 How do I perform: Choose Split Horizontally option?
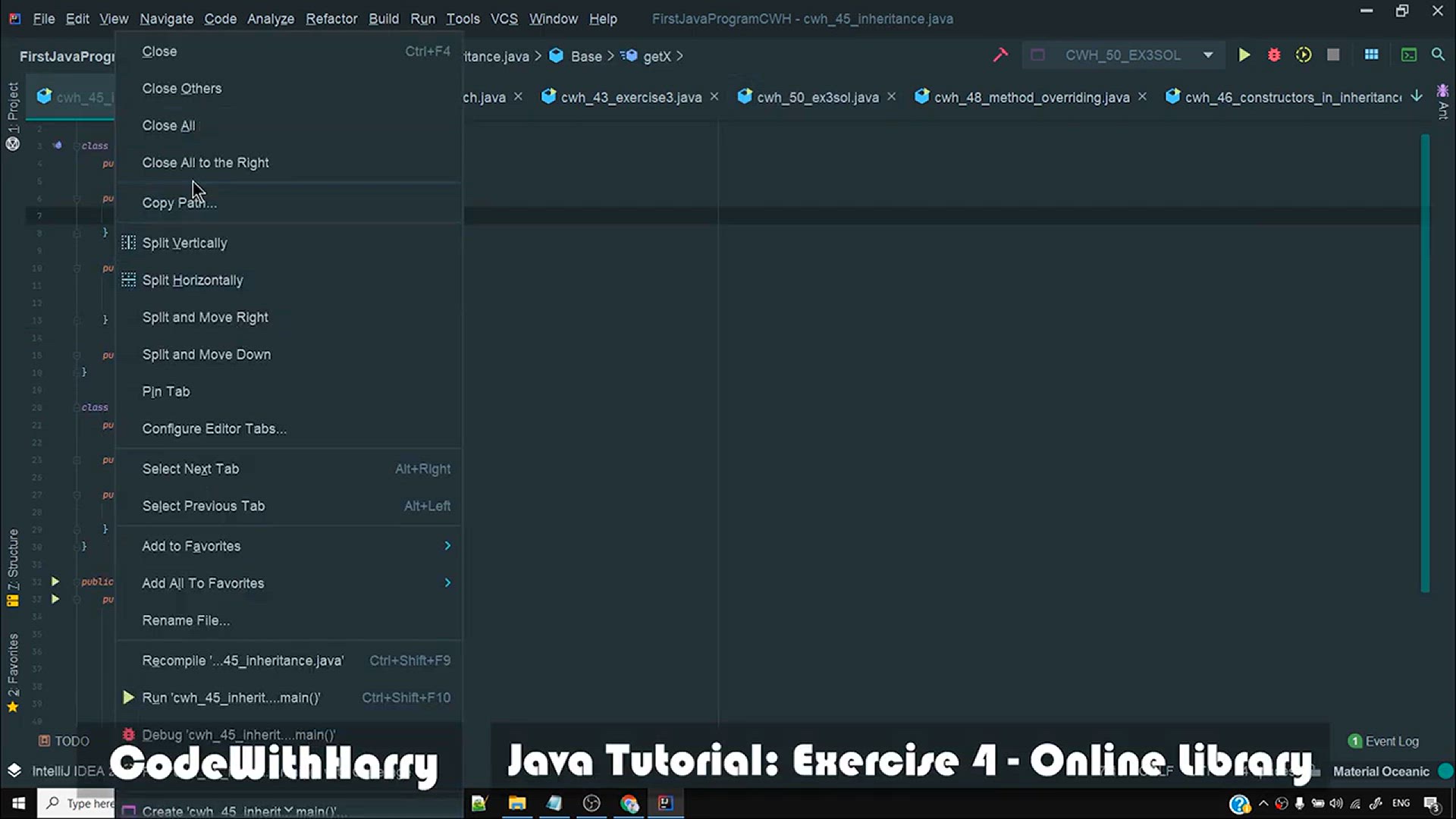coord(289,281)
